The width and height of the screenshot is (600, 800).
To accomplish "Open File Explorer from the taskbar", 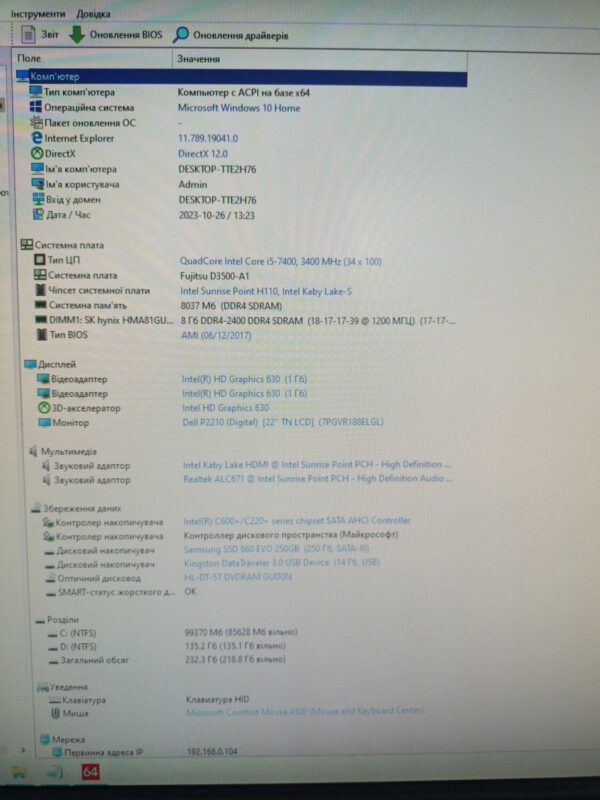I will 18,772.
